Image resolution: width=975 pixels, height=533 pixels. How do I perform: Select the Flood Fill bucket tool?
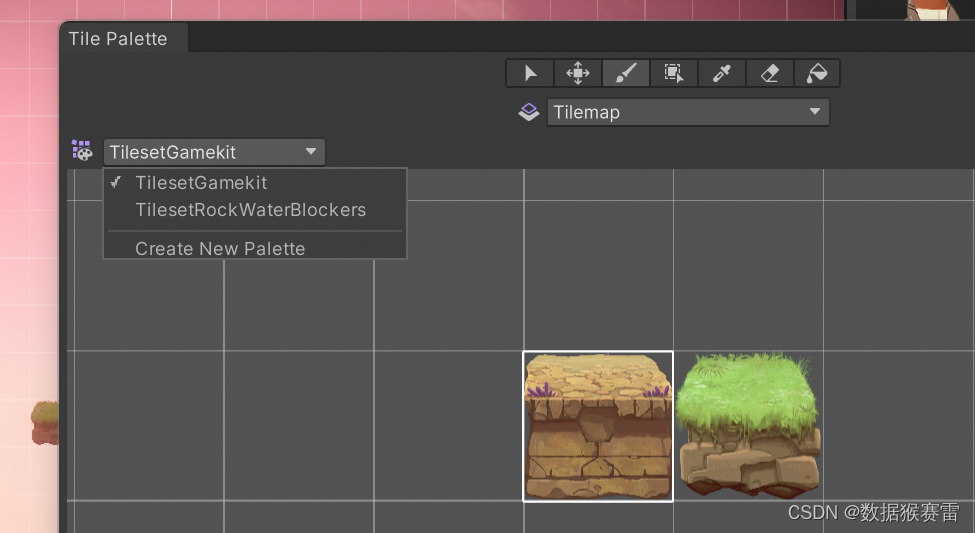(816, 73)
